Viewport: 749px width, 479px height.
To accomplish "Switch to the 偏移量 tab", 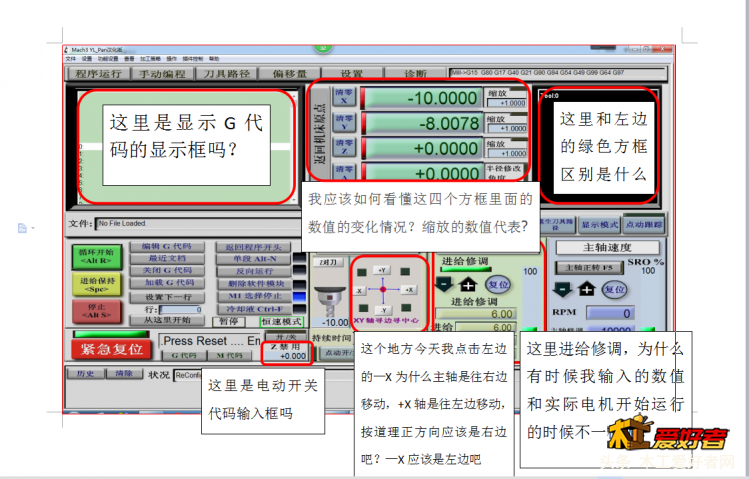I will (289, 74).
